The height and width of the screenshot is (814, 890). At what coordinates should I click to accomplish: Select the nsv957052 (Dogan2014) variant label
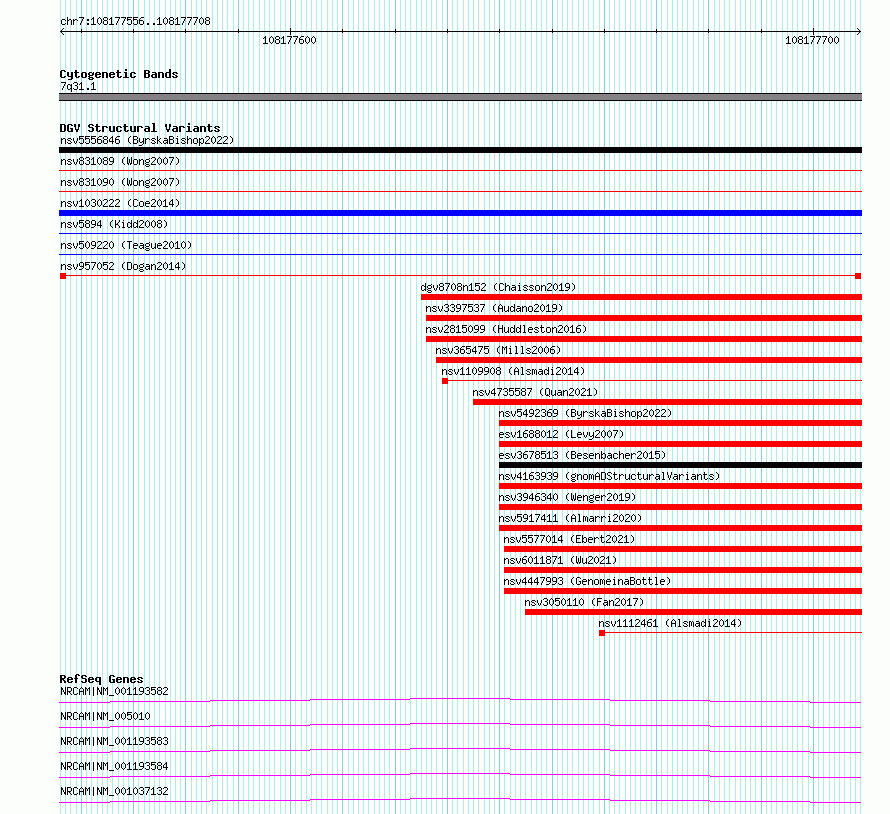click(123, 266)
